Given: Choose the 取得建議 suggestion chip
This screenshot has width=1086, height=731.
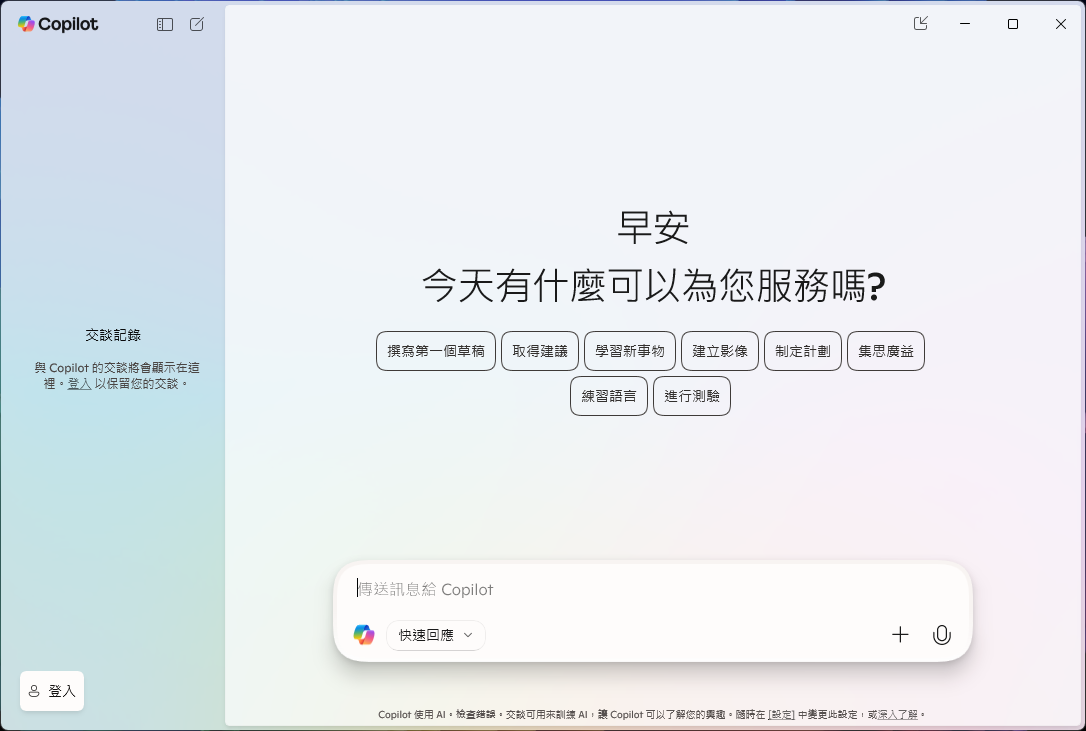Looking at the screenshot, I should click(x=540, y=351).
